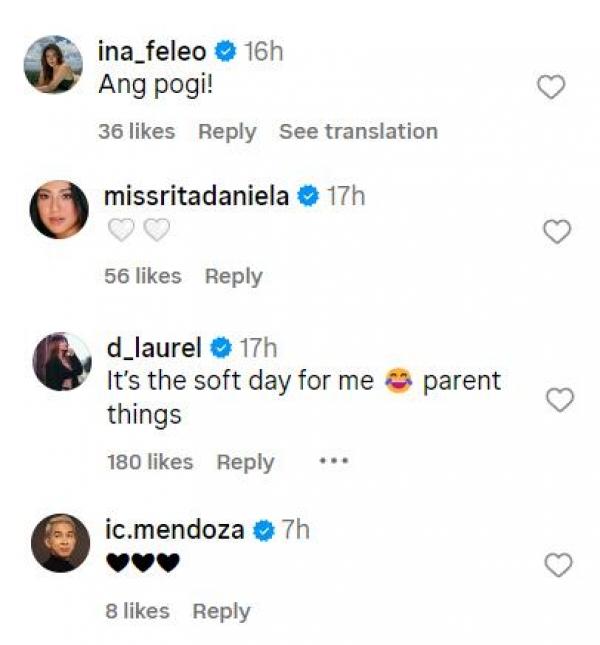
Task: View the 180 likes on d_laurel's comment
Action: 149,462
